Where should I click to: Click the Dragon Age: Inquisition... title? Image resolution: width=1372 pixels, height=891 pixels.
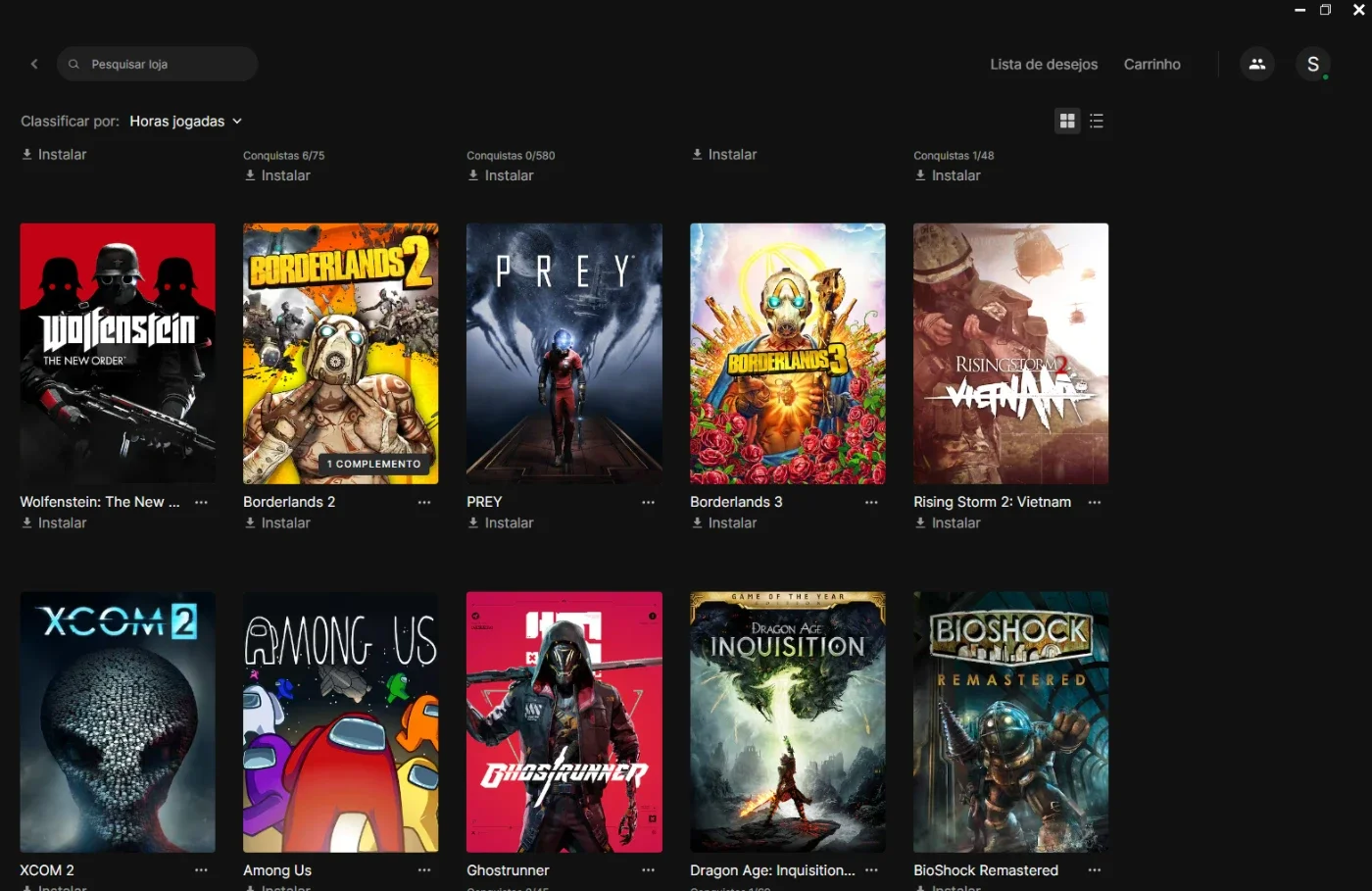pos(772,870)
